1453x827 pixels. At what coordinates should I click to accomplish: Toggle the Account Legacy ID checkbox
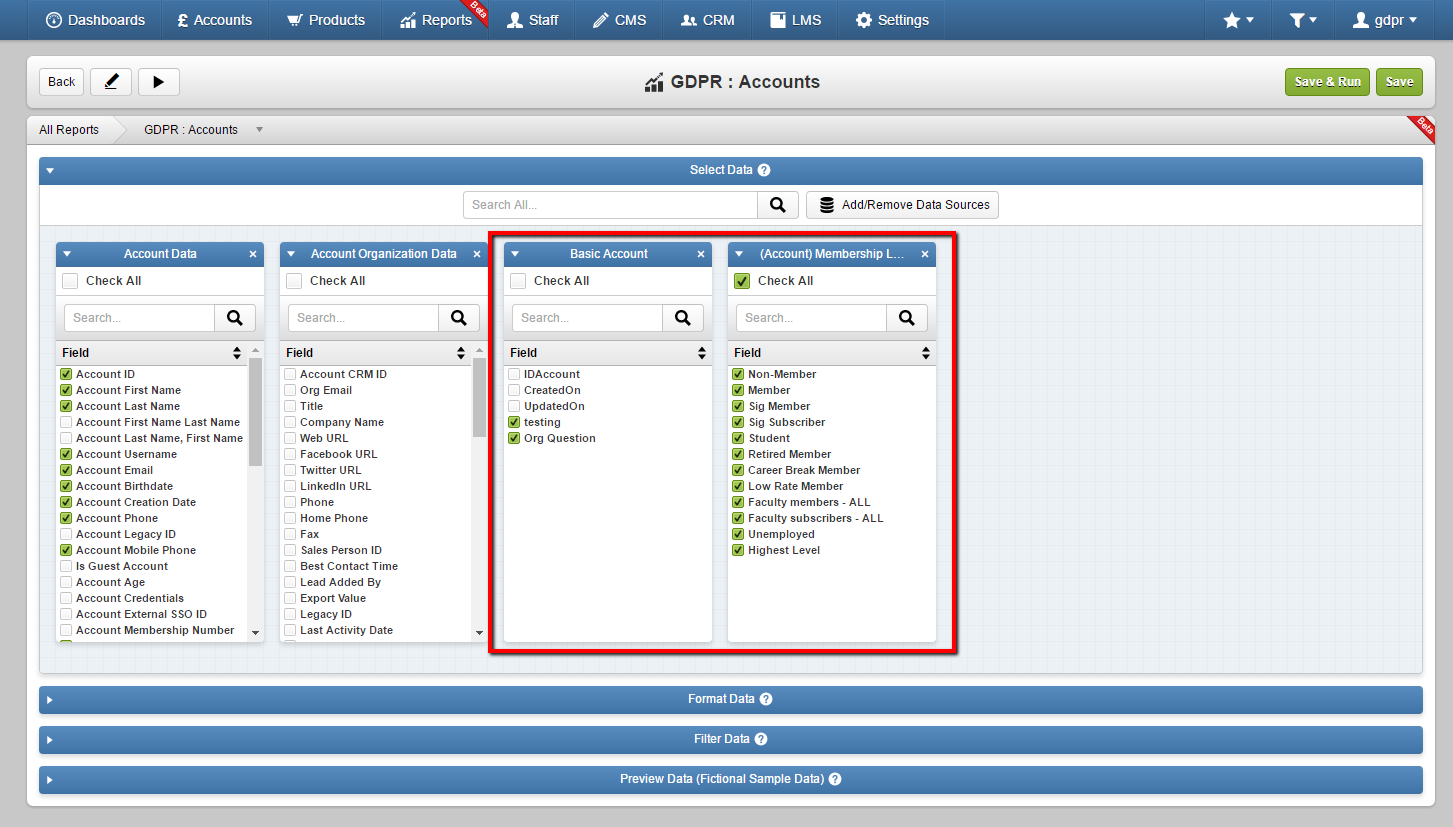[x=66, y=534]
